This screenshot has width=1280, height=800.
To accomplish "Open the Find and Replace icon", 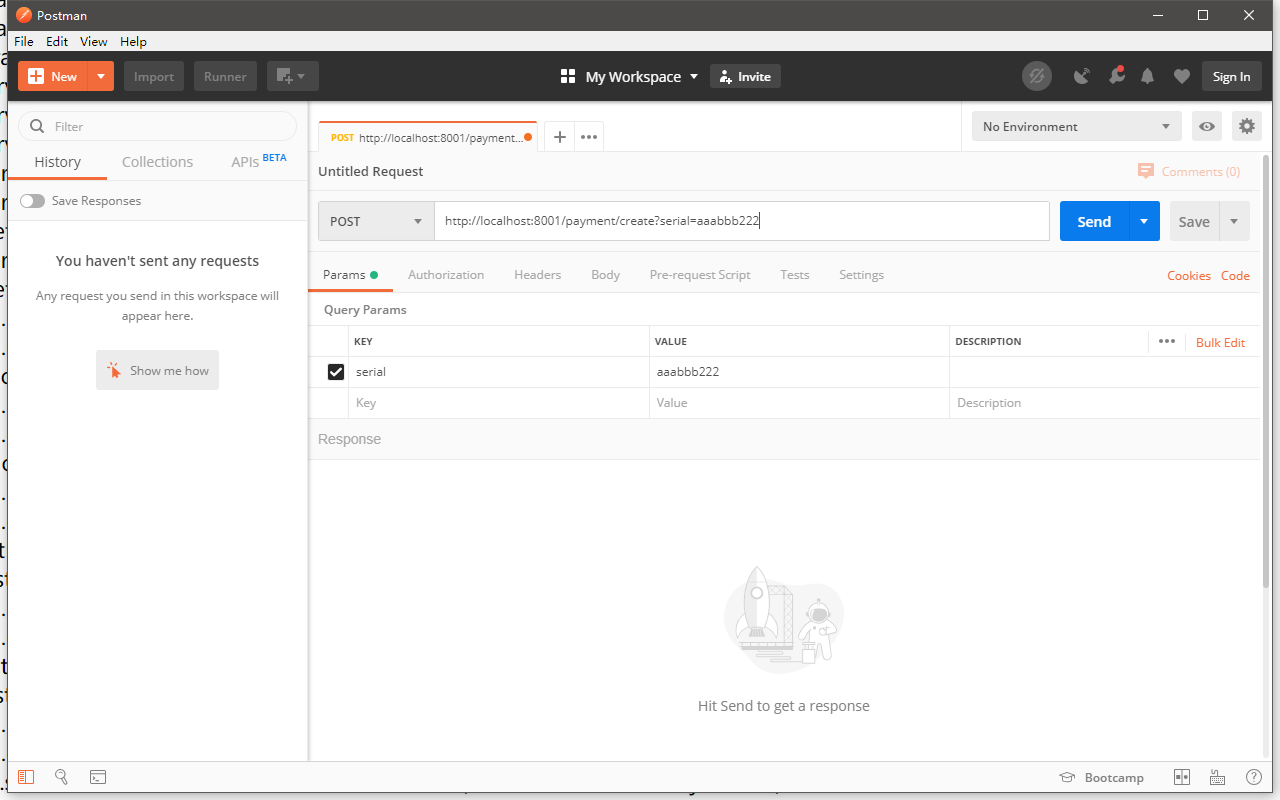I will click(x=61, y=777).
